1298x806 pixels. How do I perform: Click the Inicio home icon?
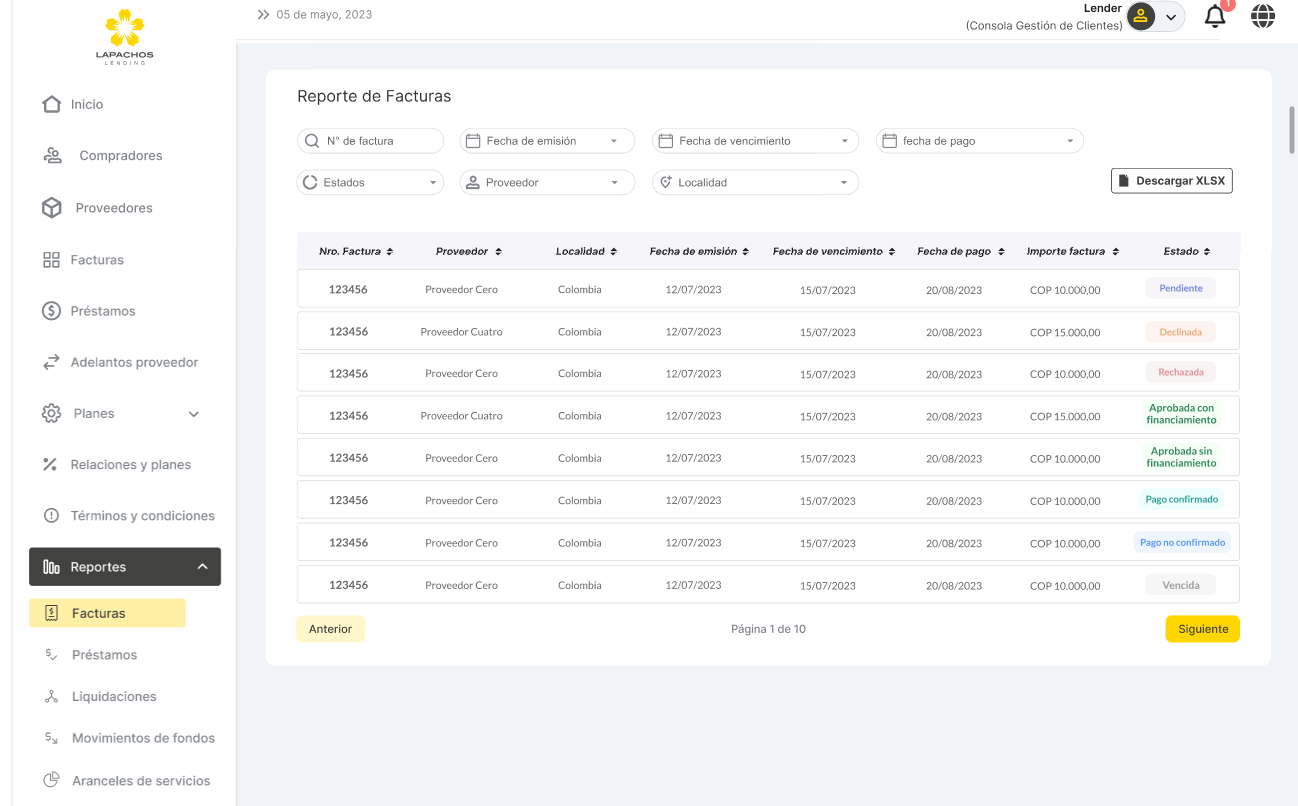[x=52, y=104]
